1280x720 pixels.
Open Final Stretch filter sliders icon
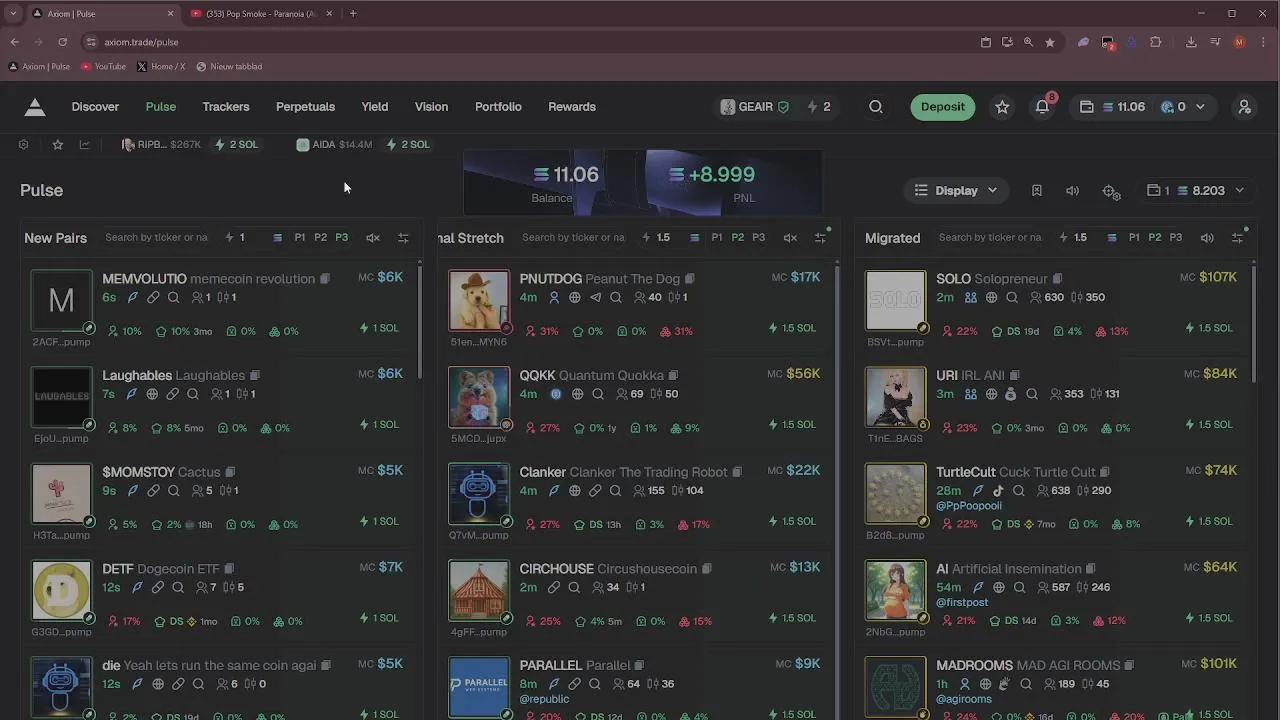[820, 238]
